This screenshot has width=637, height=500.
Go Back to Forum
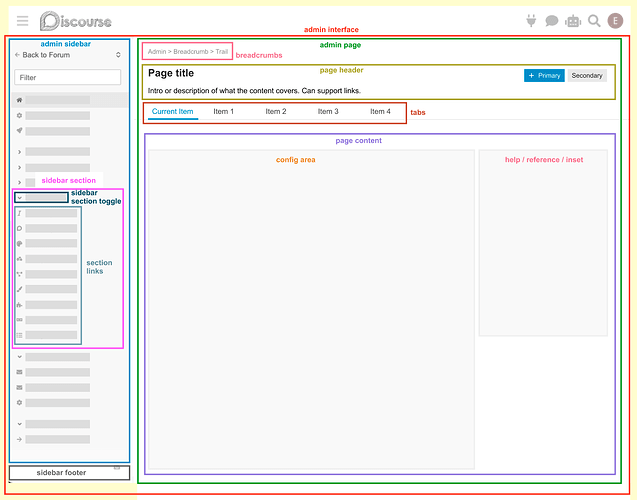[42, 55]
